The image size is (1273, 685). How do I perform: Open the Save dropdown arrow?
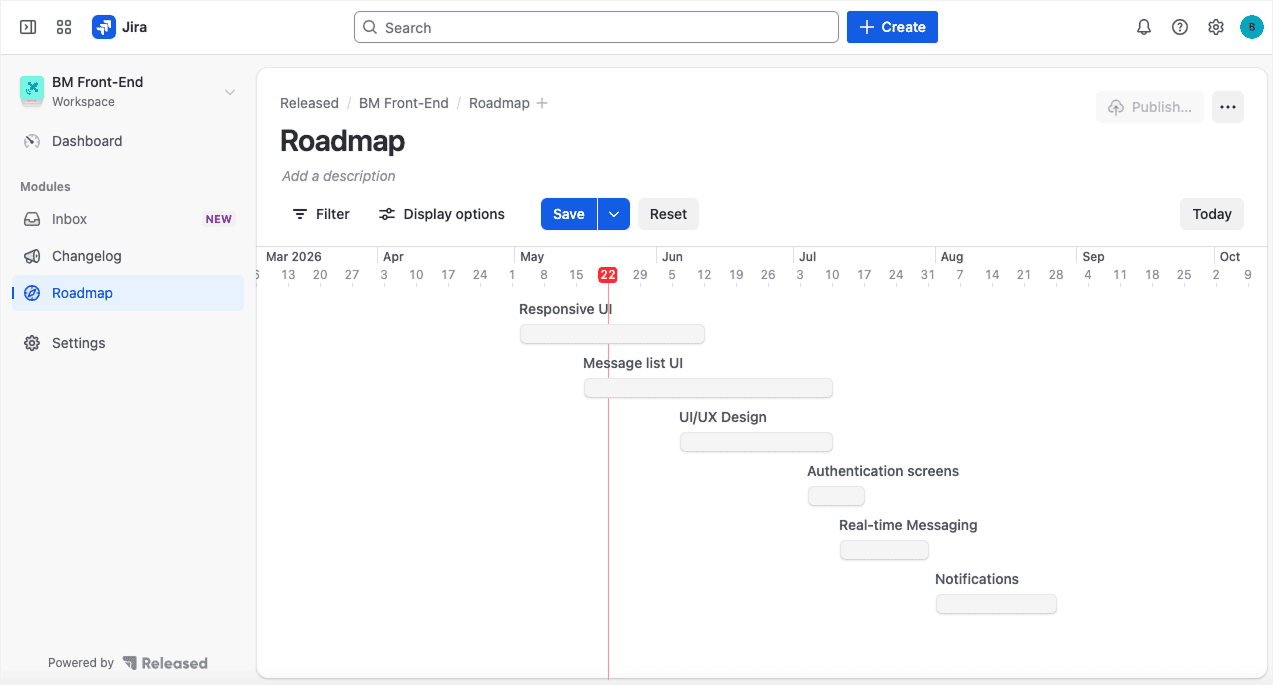[614, 214]
